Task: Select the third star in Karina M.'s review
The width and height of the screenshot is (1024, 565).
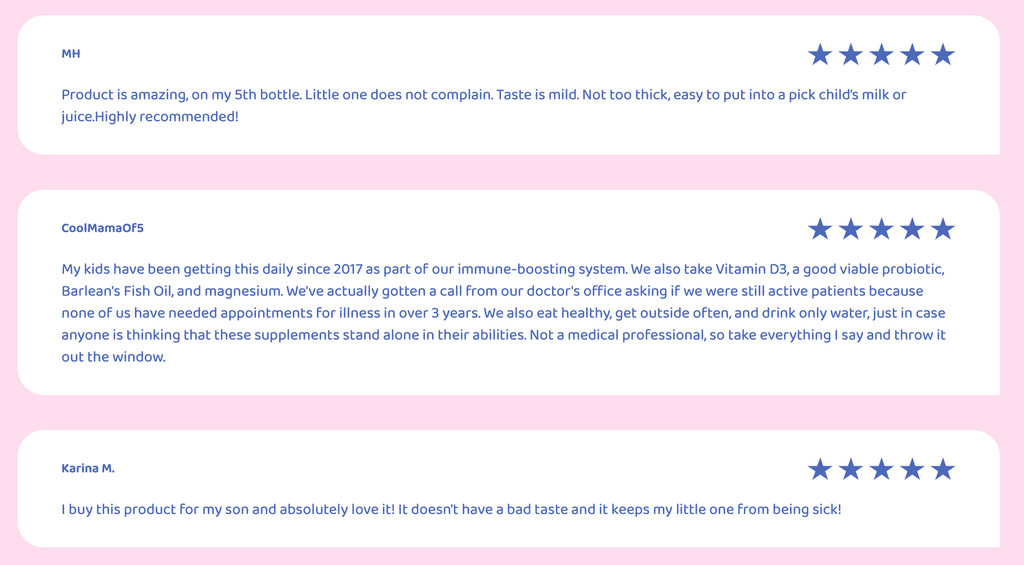Action: [881, 469]
